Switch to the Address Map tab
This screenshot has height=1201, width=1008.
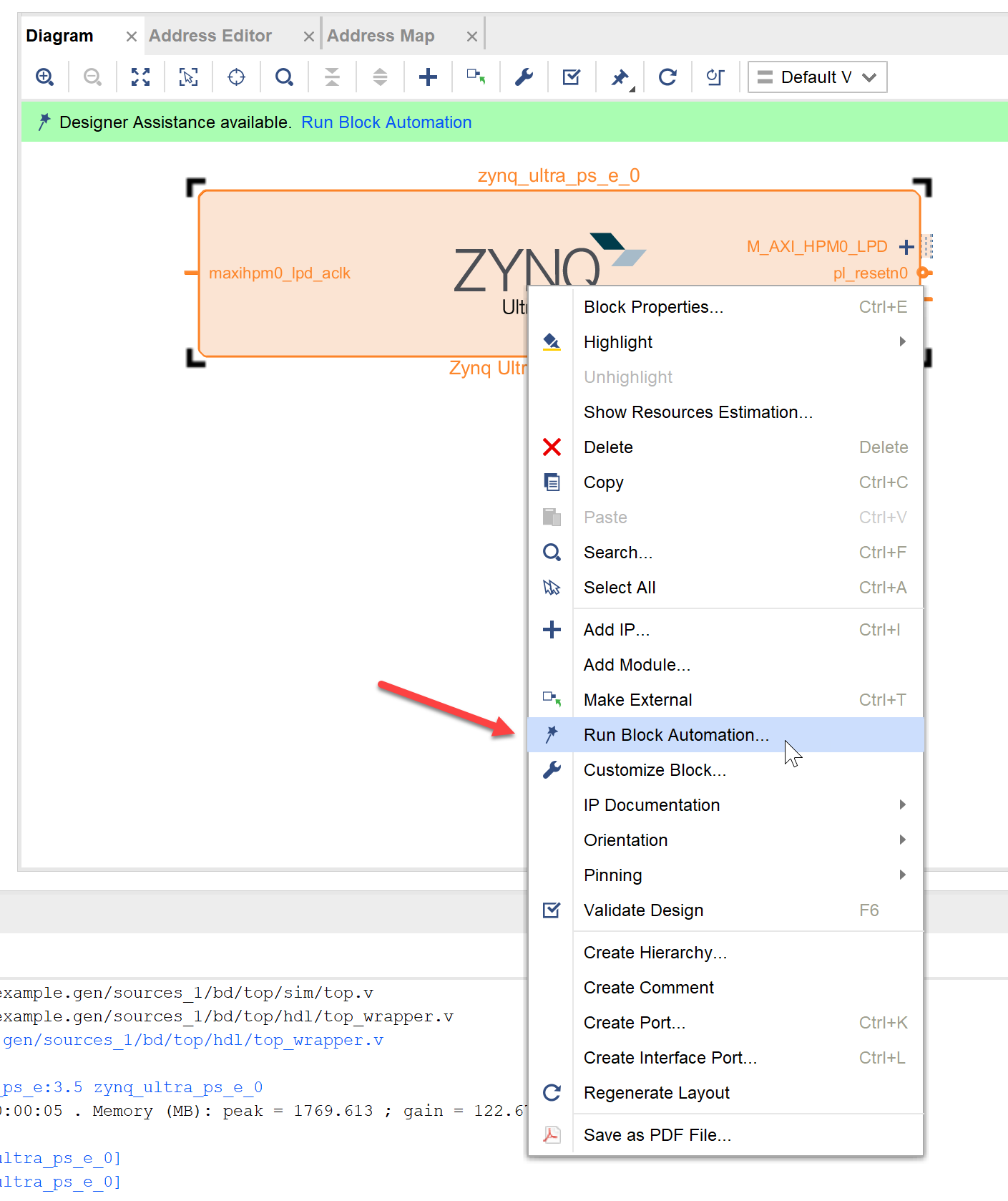[381, 36]
